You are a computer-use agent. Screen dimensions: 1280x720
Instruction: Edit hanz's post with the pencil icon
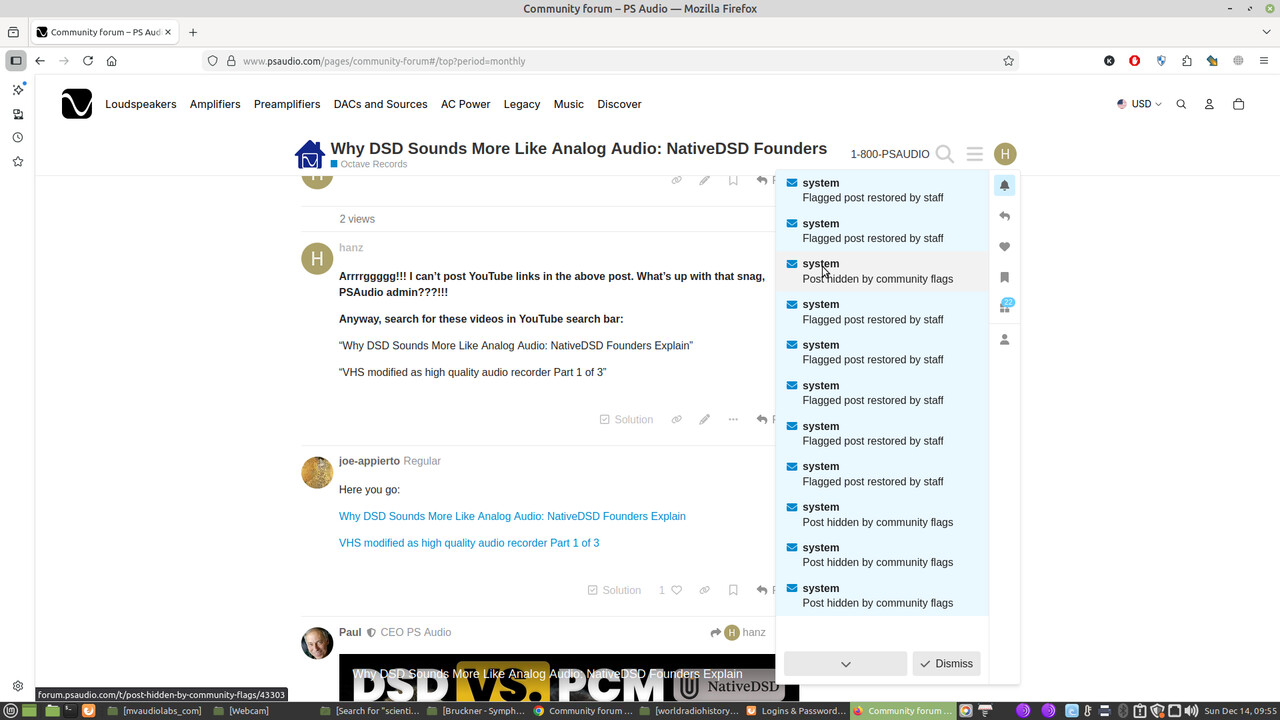click(x=705, y=419)
